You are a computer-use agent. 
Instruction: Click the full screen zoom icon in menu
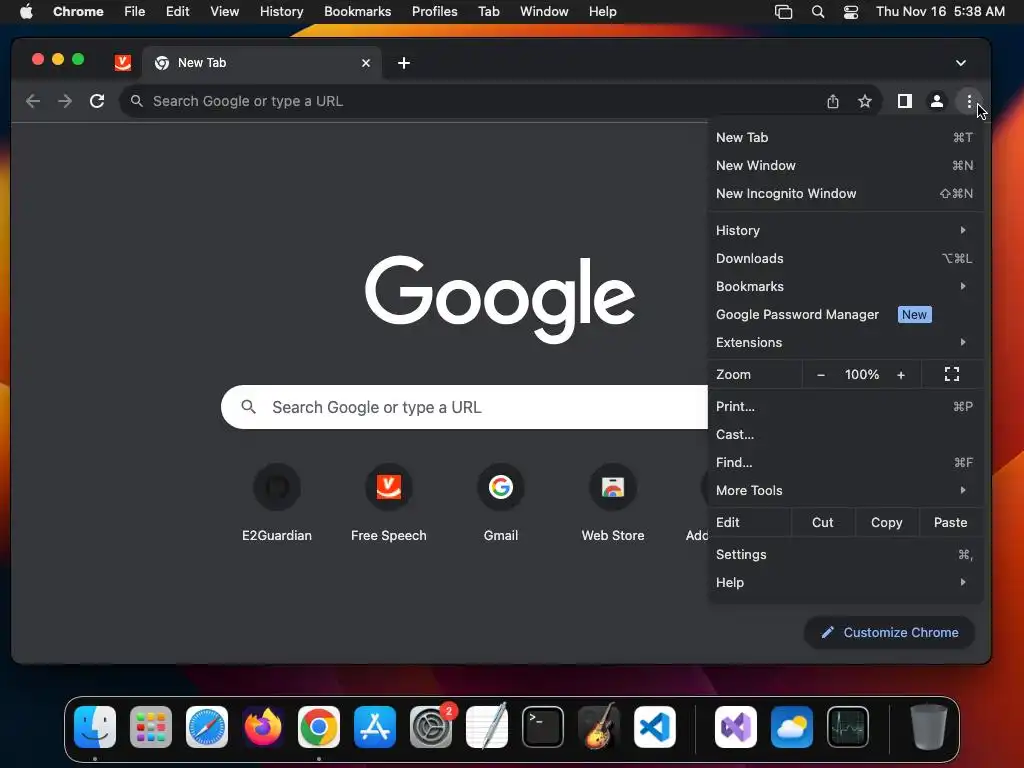(x=952, y=374)
